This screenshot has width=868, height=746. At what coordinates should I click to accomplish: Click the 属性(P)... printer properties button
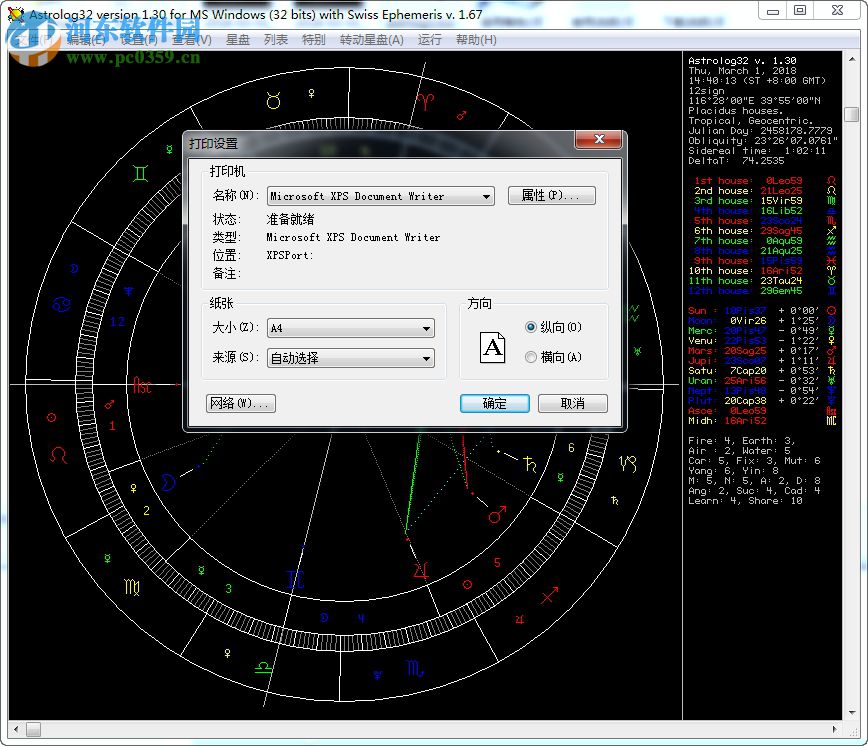[x=551, y=196]
